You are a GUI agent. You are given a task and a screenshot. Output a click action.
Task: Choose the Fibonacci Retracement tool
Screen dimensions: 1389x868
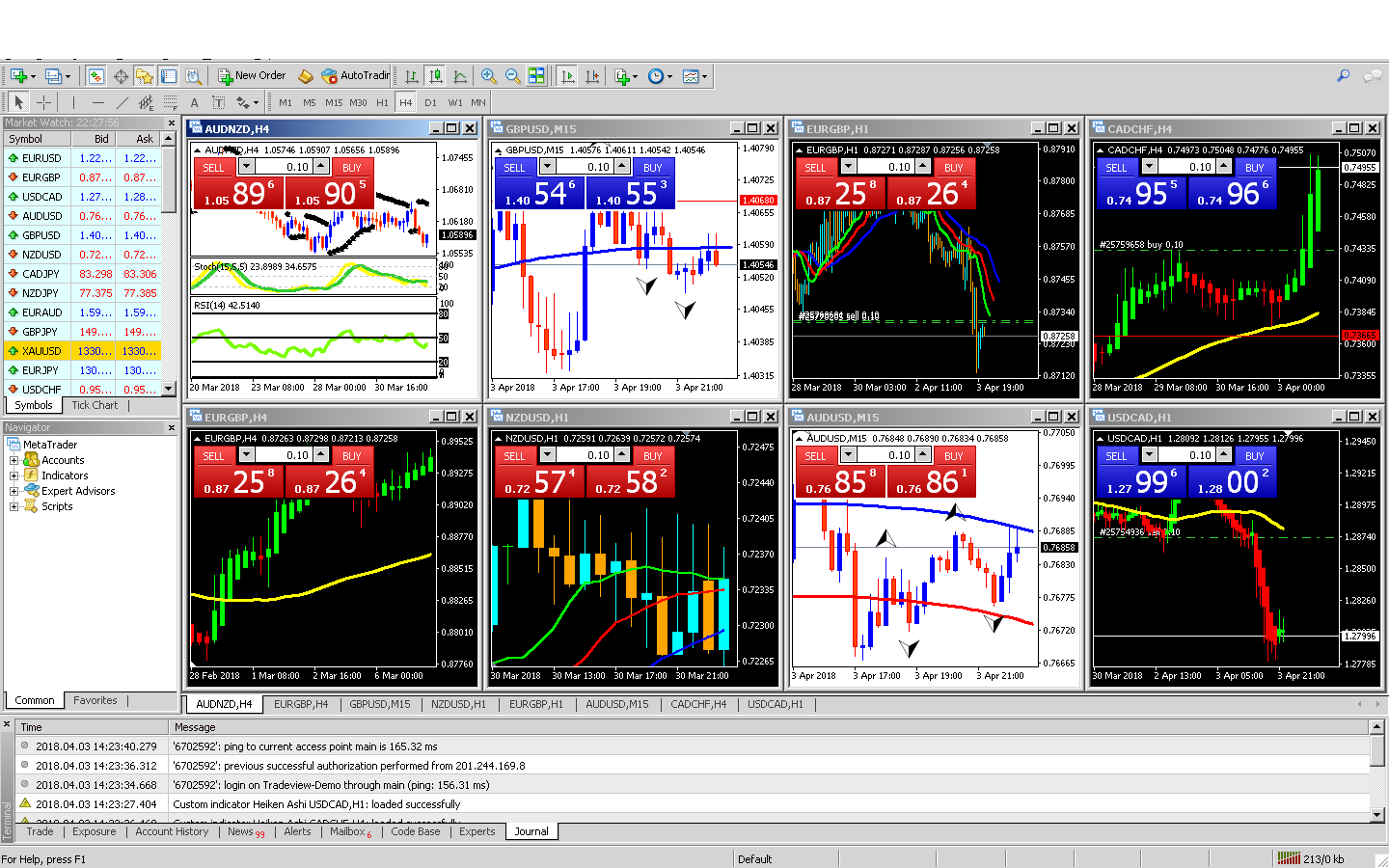tap(171, 102)
